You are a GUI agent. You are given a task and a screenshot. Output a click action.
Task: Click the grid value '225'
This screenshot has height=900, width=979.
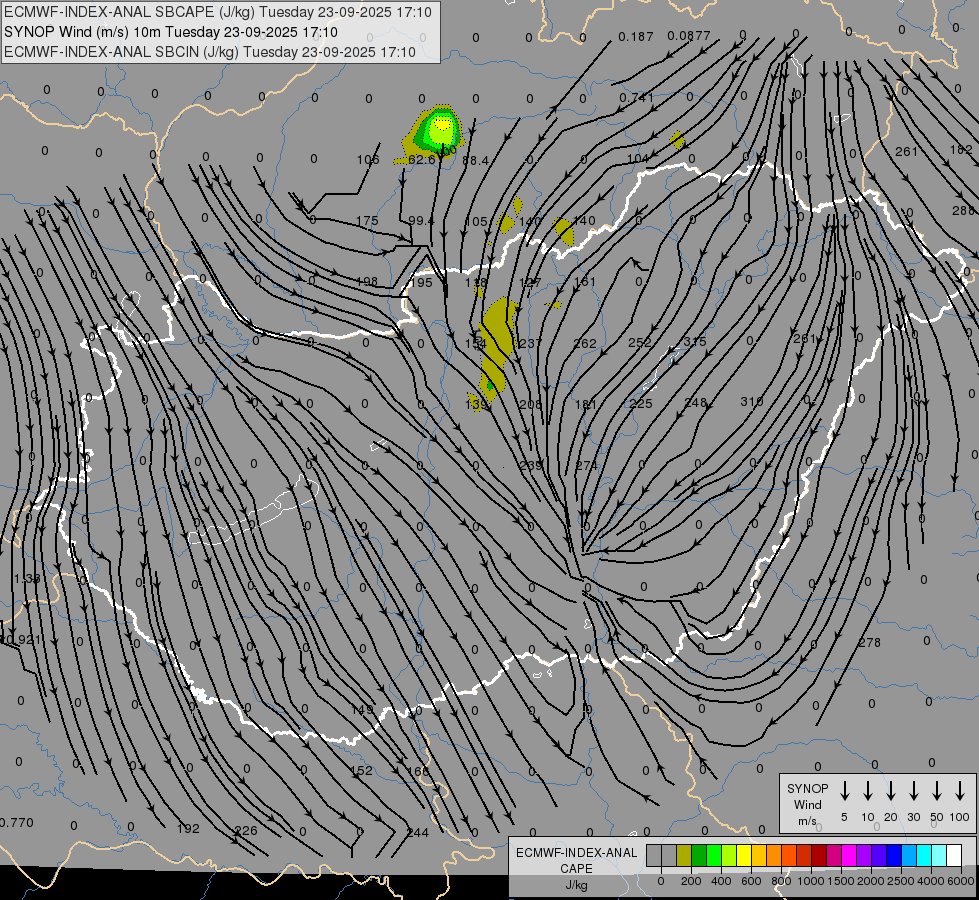coord(641,403)
